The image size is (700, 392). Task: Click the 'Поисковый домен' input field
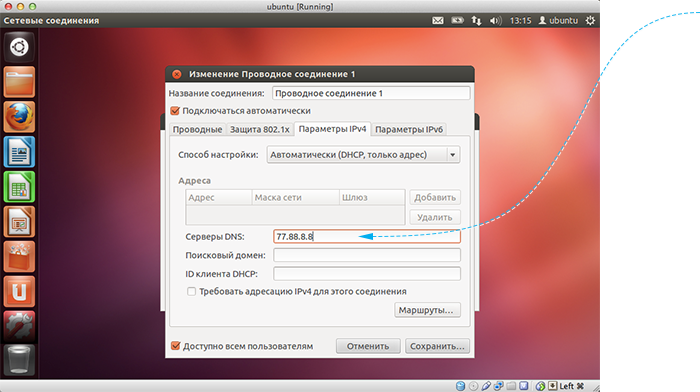(x=367, y=255)
